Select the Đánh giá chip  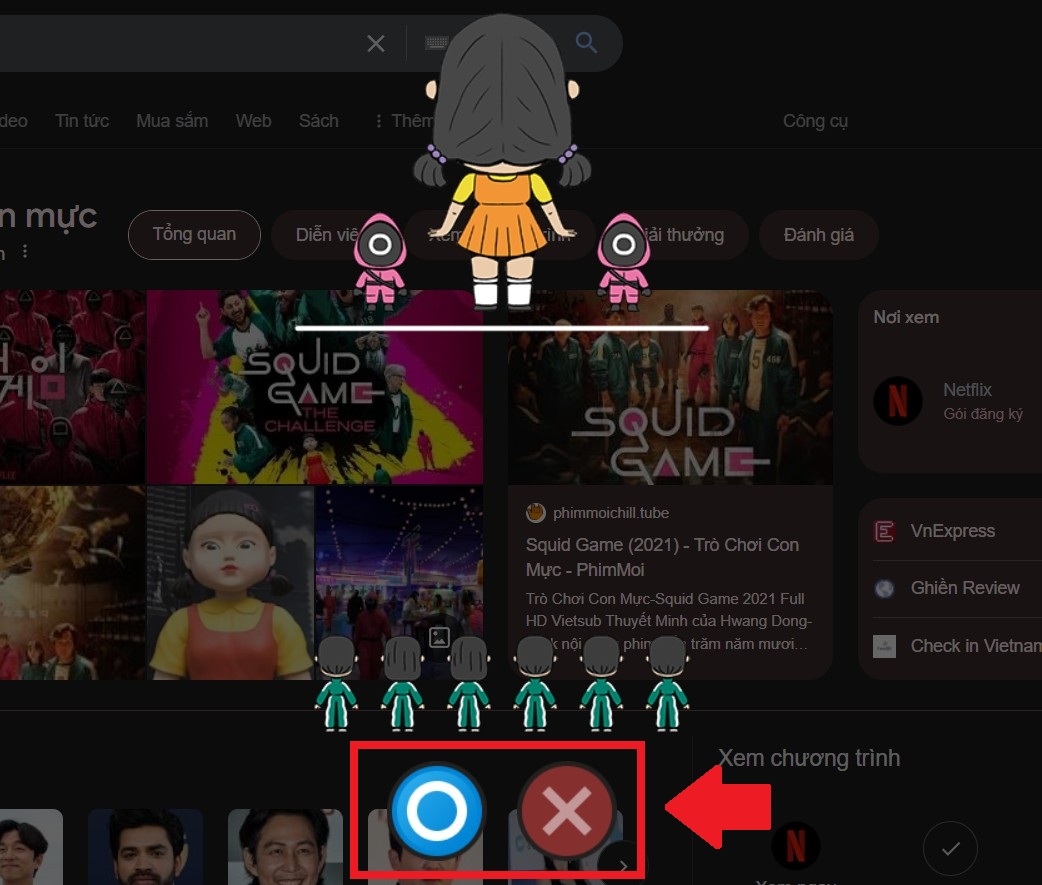819,235
